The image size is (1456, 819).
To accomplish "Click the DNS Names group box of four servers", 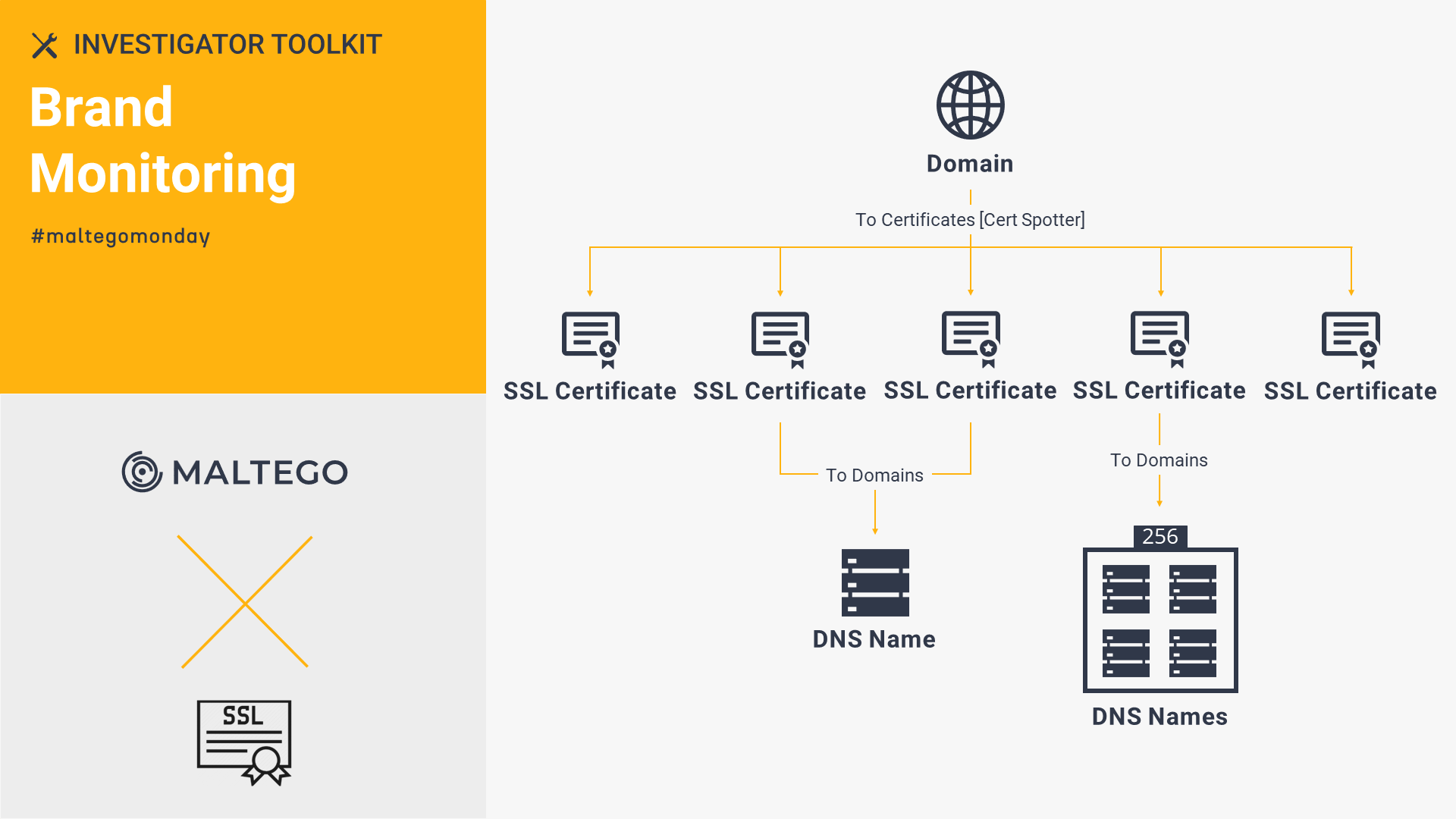I will tap(1160, 620).
